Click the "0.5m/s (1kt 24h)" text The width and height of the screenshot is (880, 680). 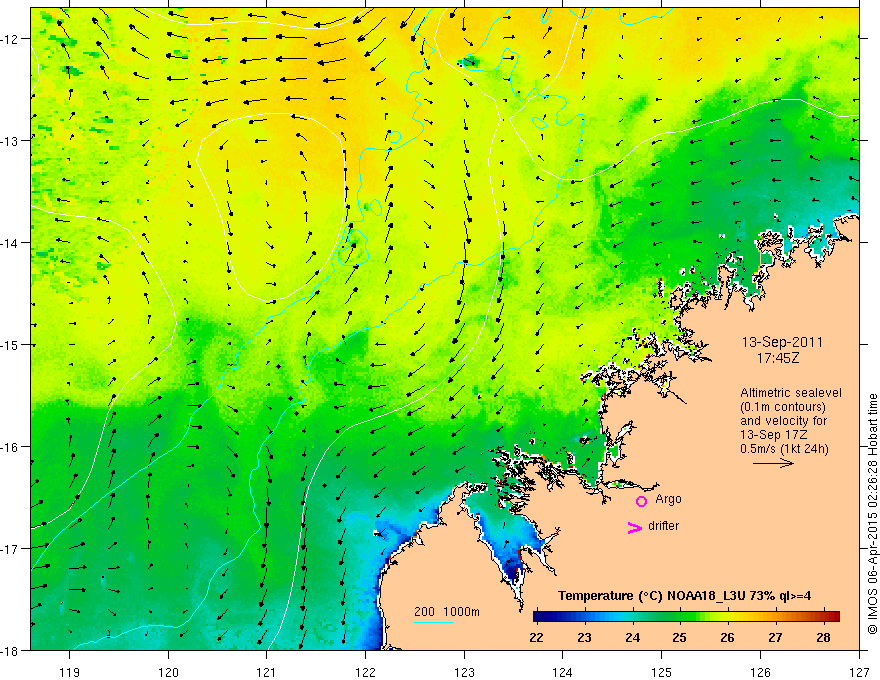[784, 449]
